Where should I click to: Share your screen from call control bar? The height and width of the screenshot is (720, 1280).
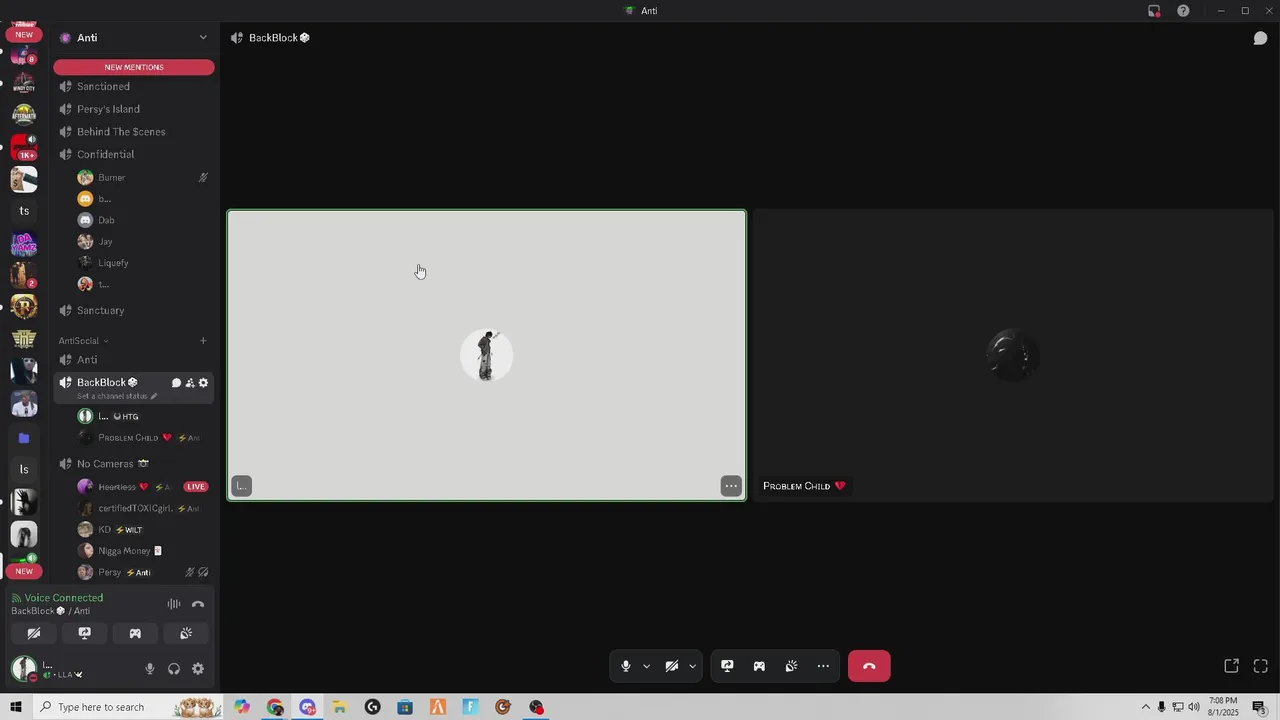(x=727, y=666)
